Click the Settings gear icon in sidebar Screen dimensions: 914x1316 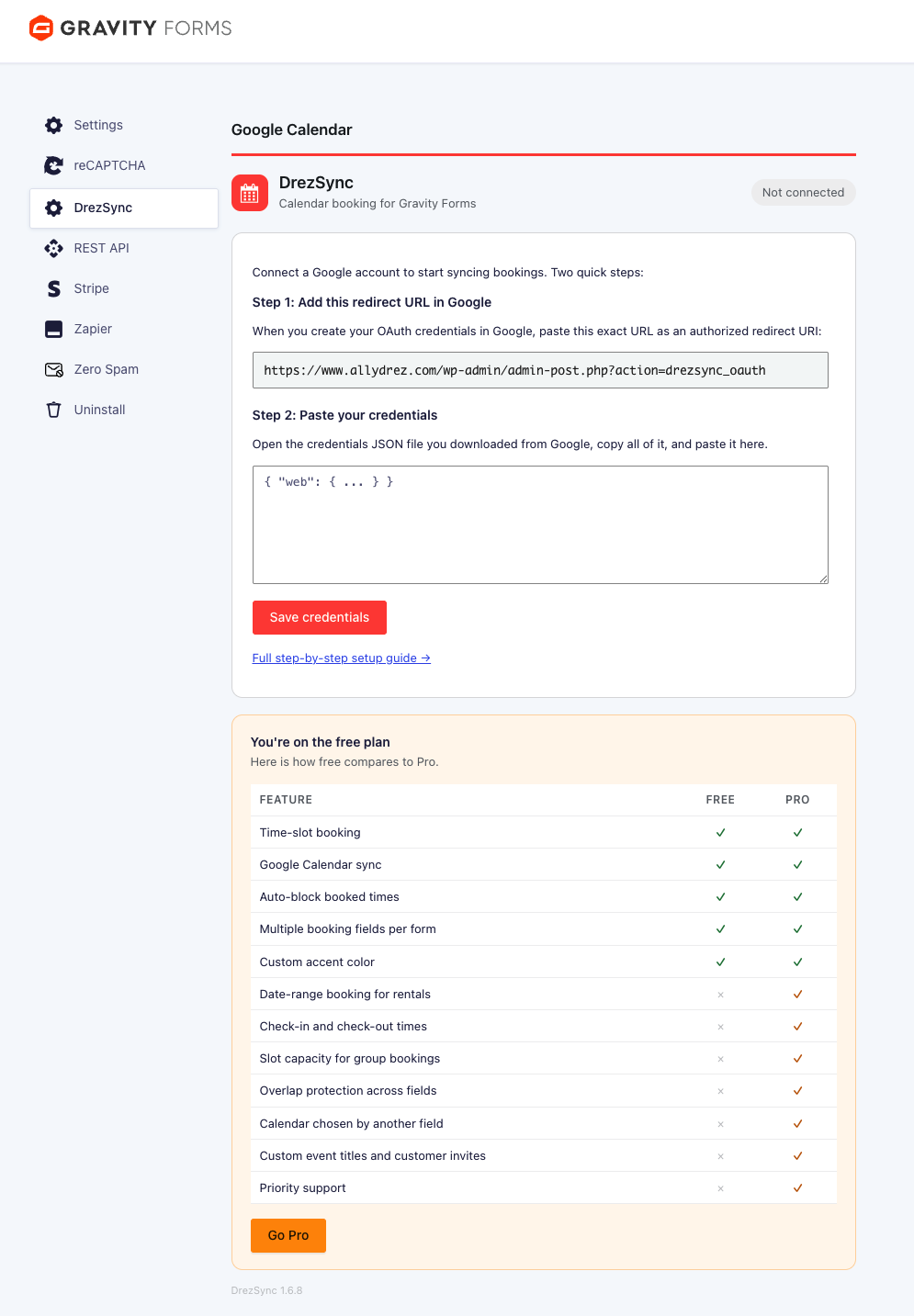(54, 125)
